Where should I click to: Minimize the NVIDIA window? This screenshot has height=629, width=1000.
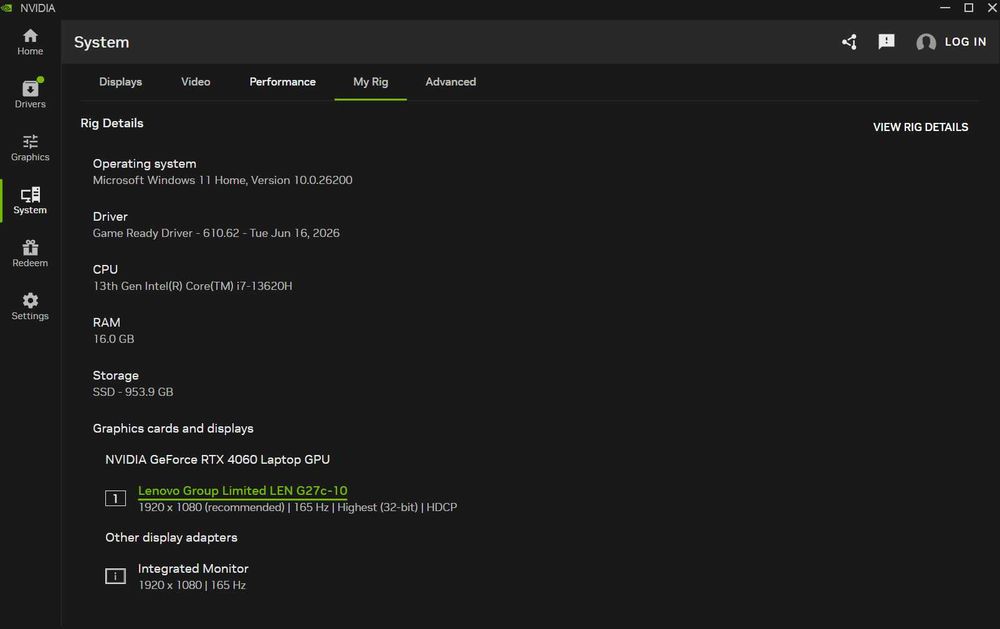pyautogui.click(x=945, y=8)
